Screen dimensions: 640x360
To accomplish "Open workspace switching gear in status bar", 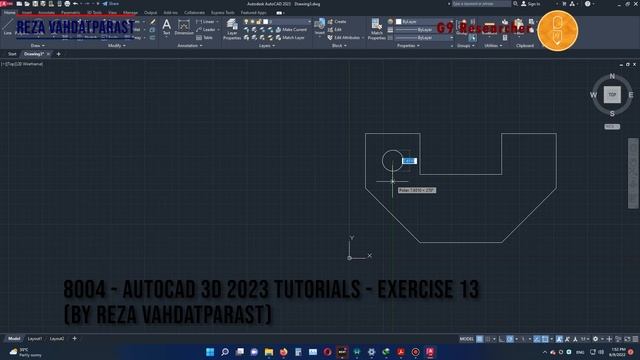I will [x=595, y=339].
